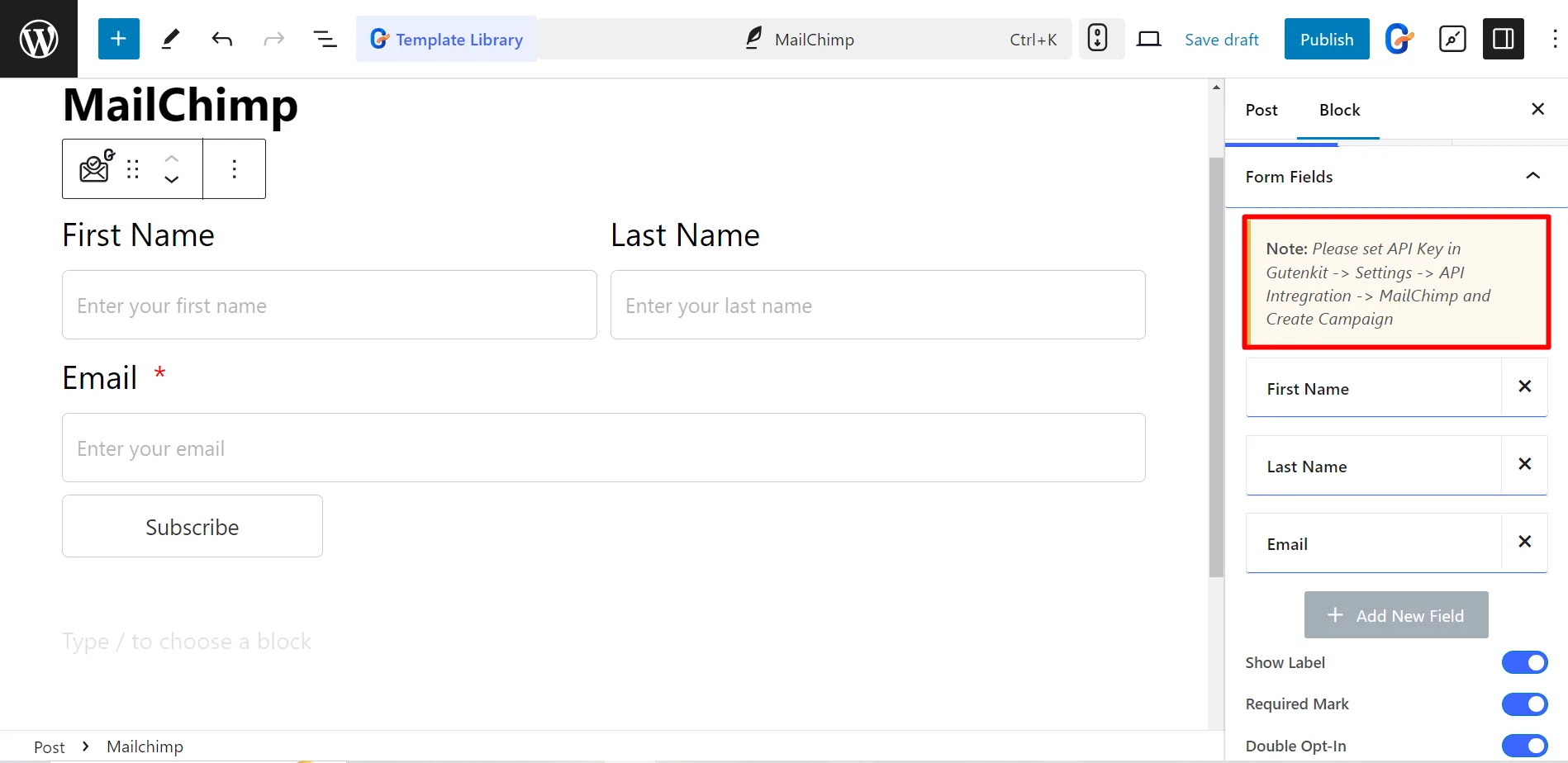This screenshot has height=763, width=1568.
Task: Move the block up
Action: click(x=172, y=158)
